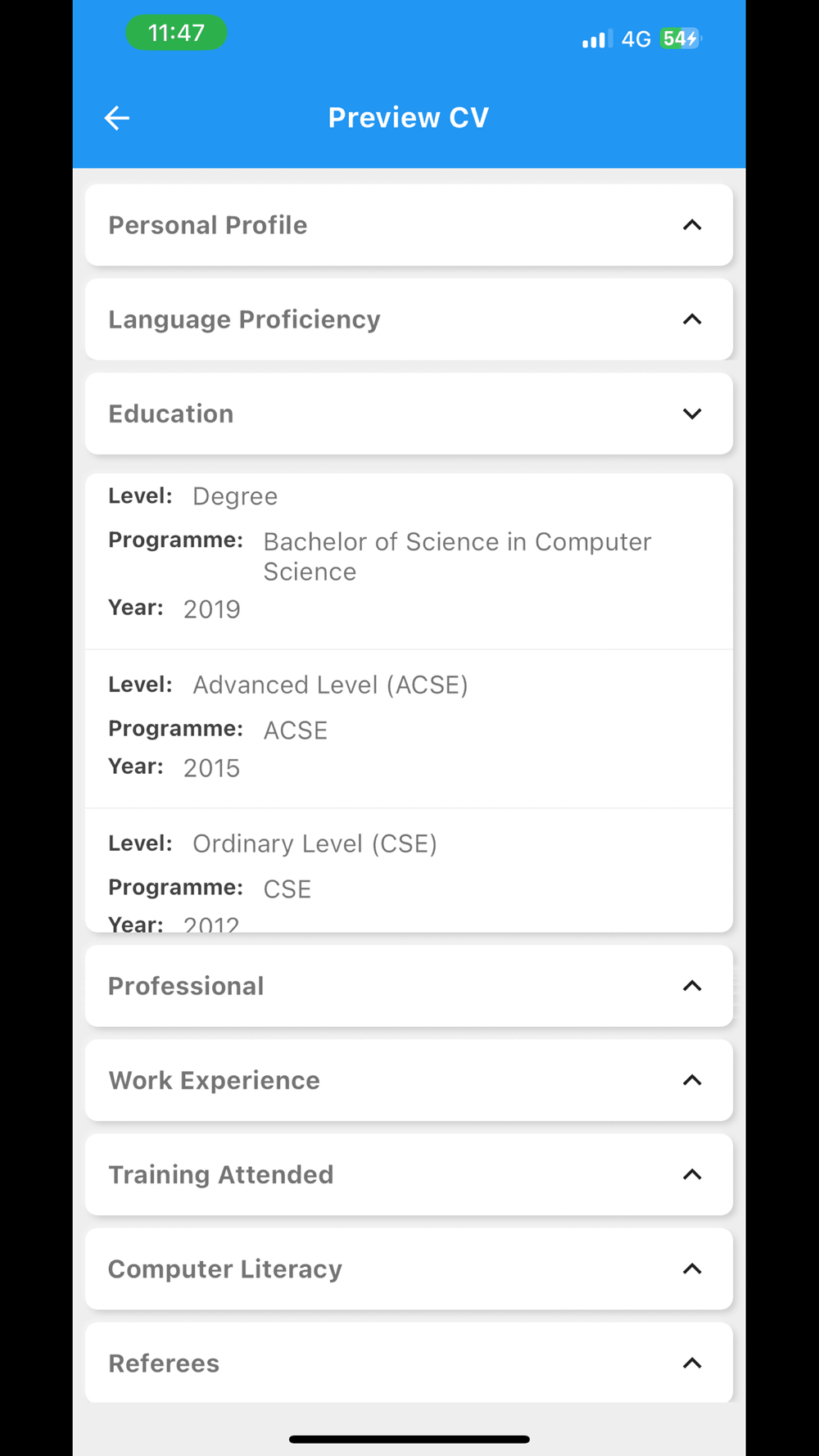Expand Personal Profile with its chevron
This screenshot has width=819, height=1456.
pos(692,225)
